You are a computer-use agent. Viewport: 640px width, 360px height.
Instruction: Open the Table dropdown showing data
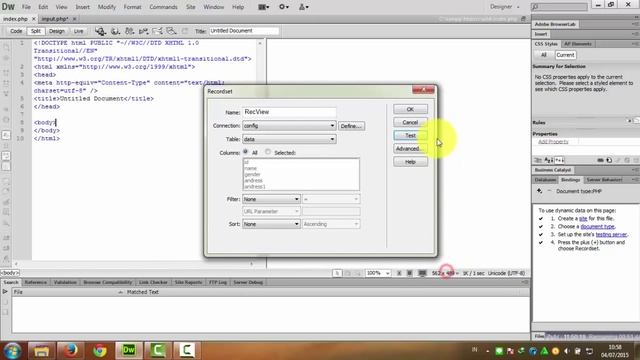pyautogui.click(x=289, y=139)
